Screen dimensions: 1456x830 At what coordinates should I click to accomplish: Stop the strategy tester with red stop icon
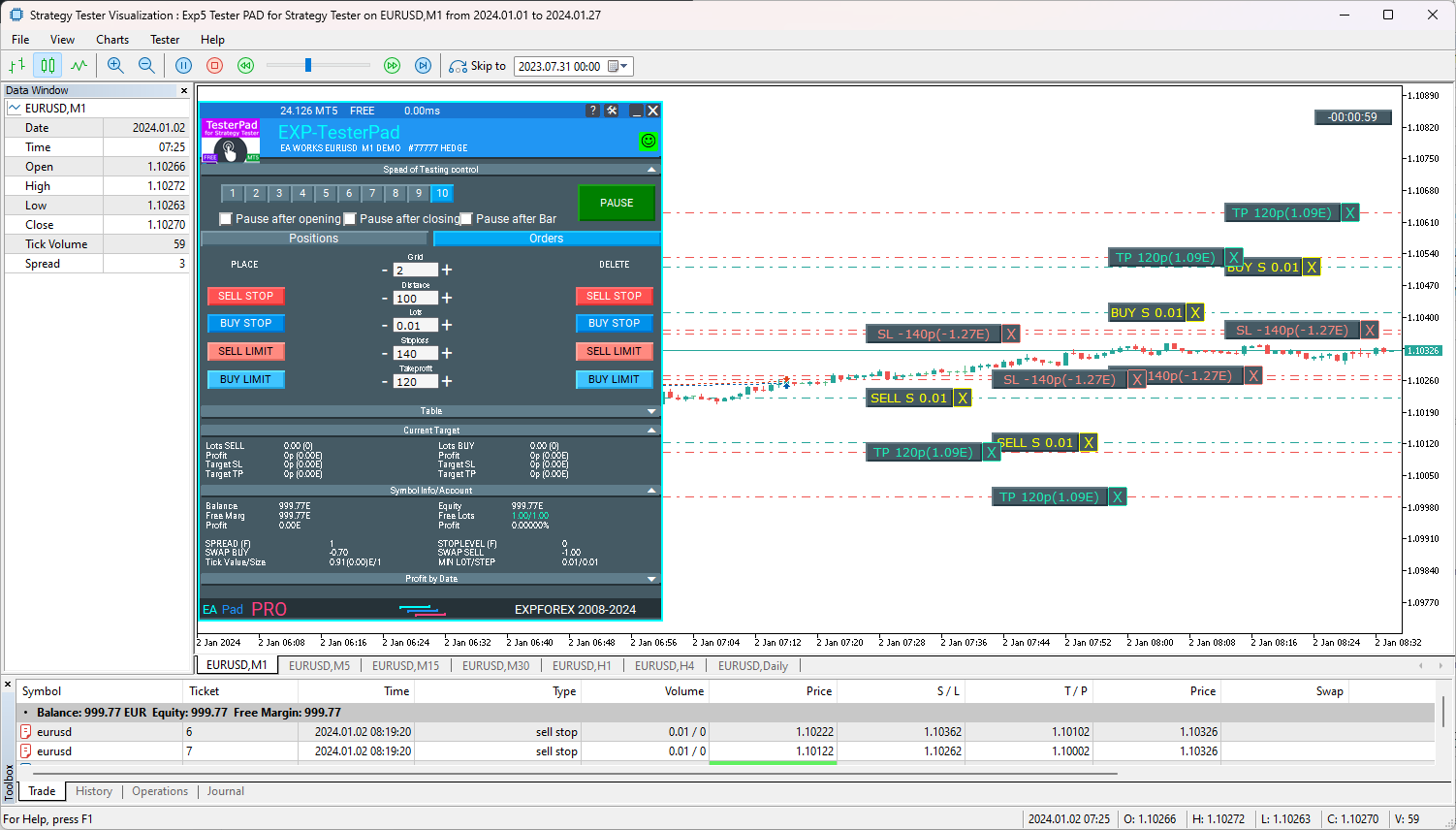[213, 65]
